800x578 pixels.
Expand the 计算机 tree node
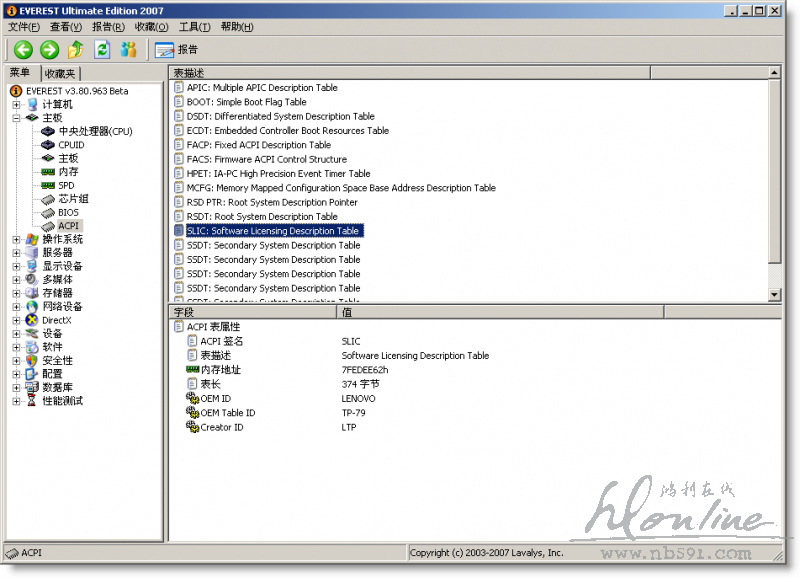[17, 104]
